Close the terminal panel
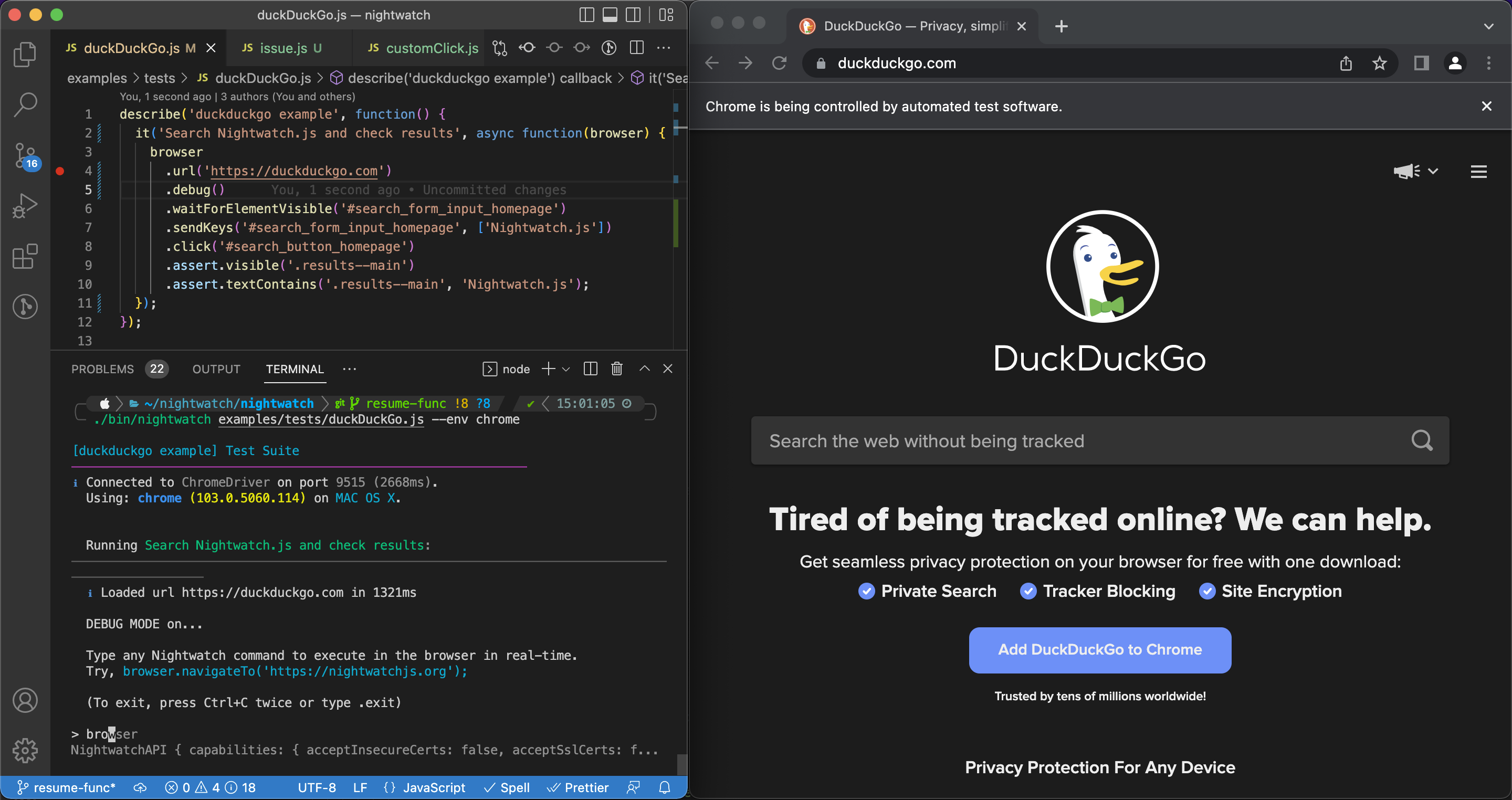 pyautogui.click(x=668, y=369)
